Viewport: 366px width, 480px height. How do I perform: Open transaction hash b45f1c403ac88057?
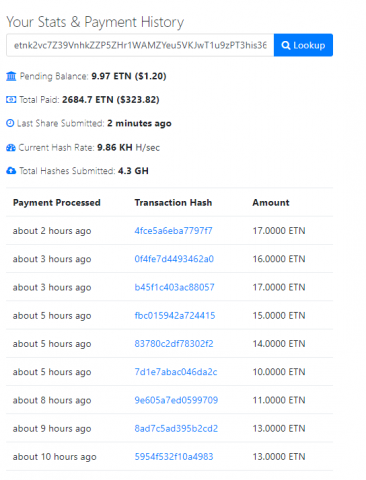(x=174, y=287)
